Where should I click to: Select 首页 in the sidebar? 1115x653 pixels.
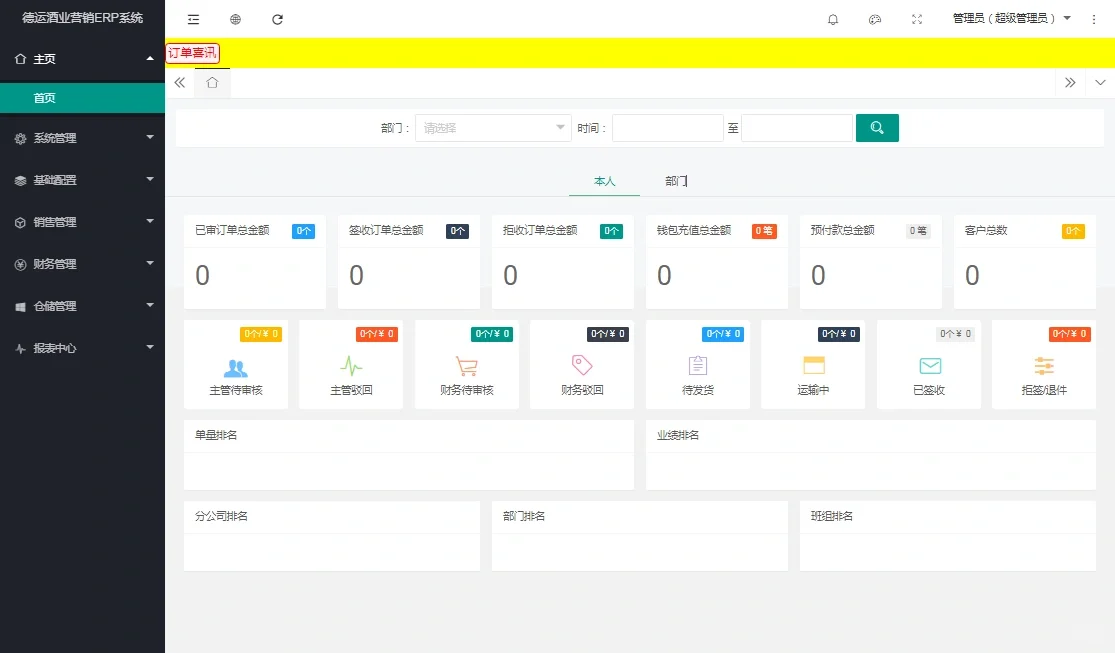[x=82, y=98]
